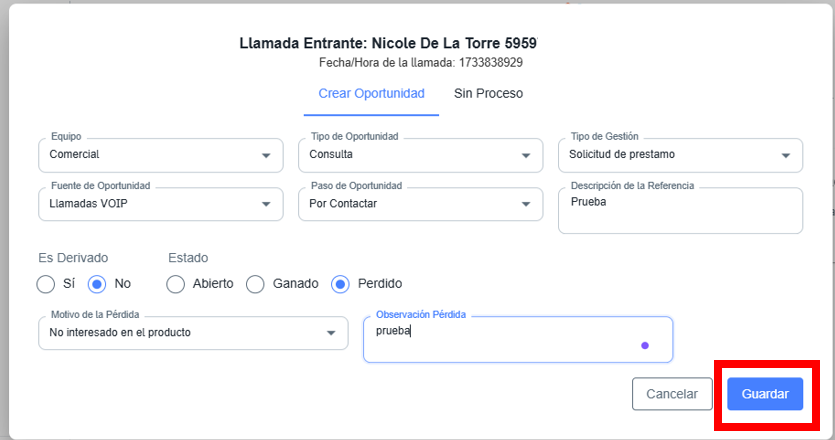
Task: Click the Cancelar button
Action: pyautogui.click(x=671, y=394)
